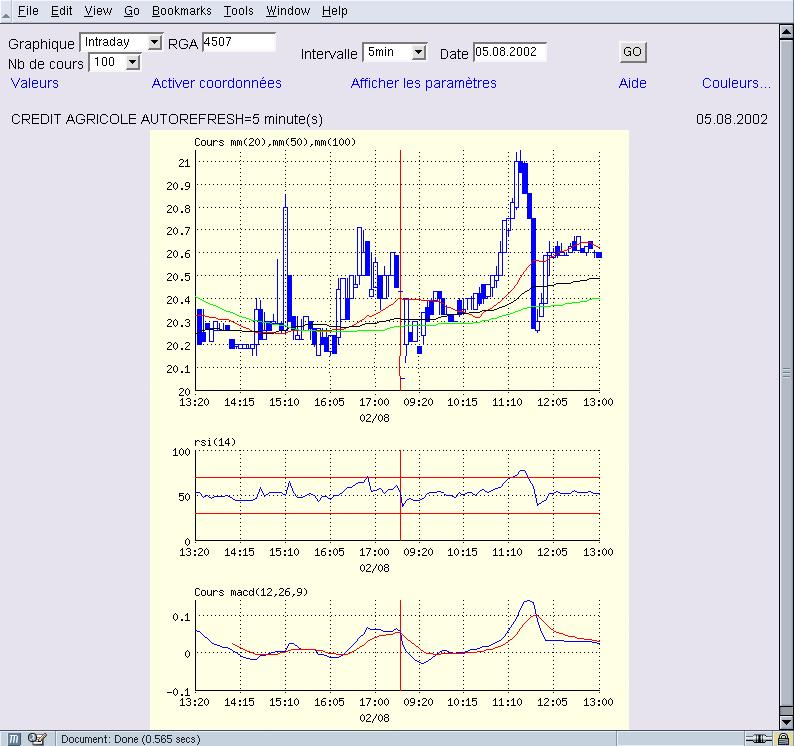Click the CREDIT AGRICOLE AUTOREFRESH title text

(167, 120)
